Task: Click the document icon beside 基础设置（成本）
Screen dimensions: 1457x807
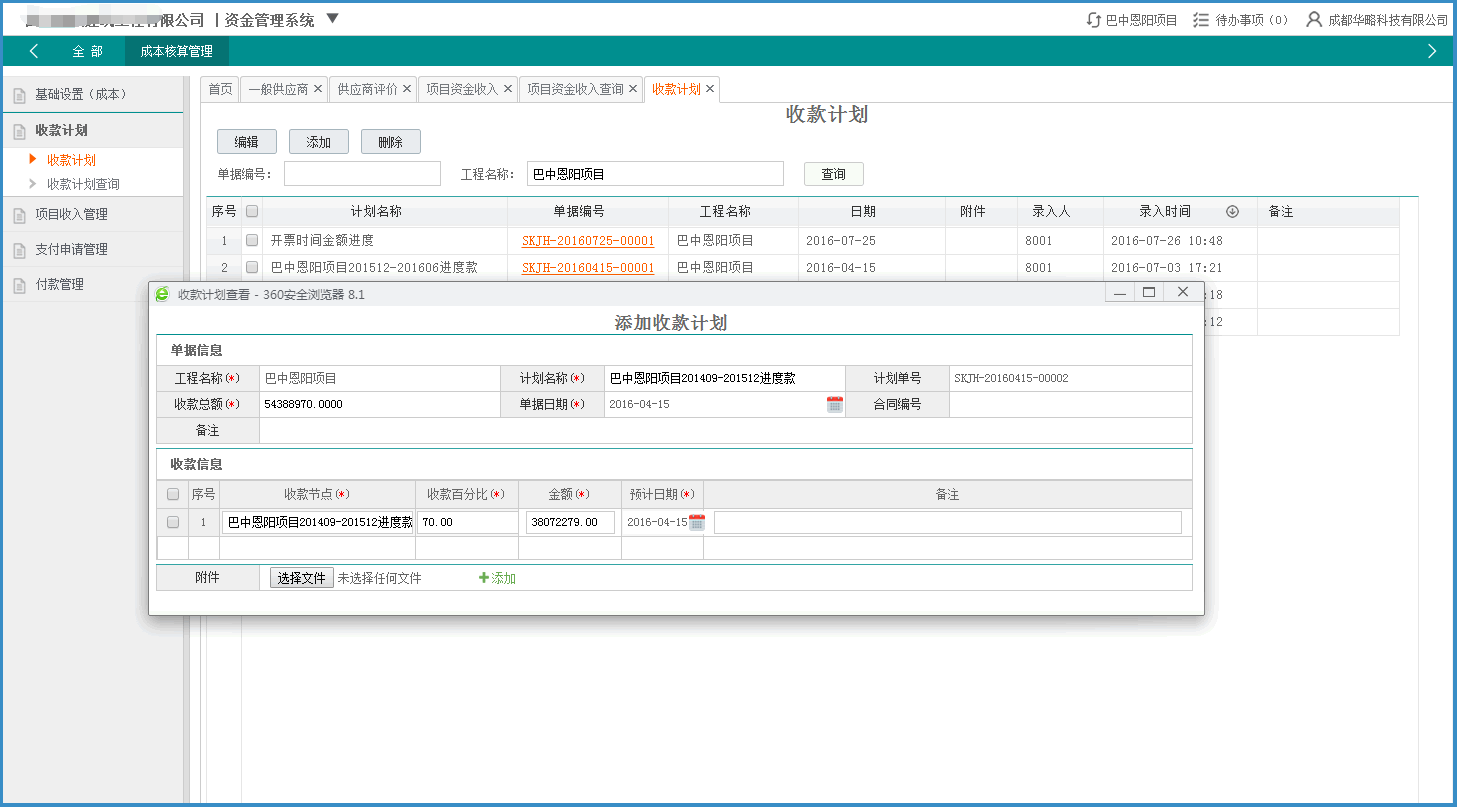Action: tap(19, 95)
